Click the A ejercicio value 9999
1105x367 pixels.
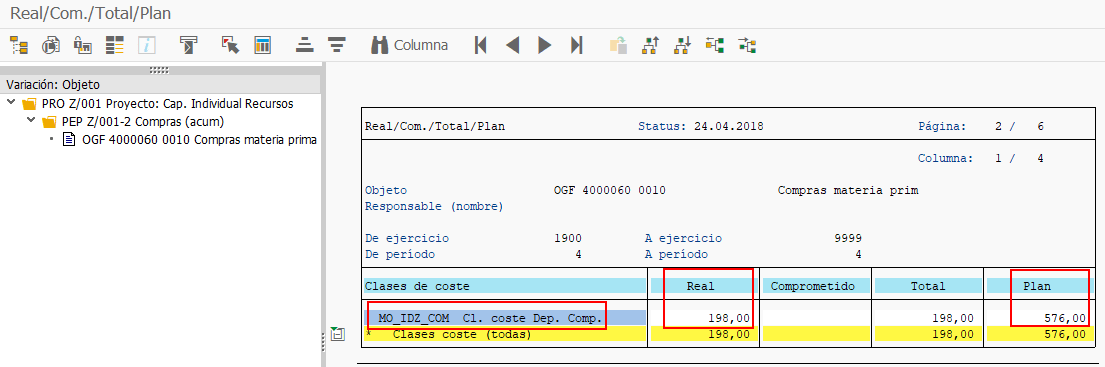848,238
